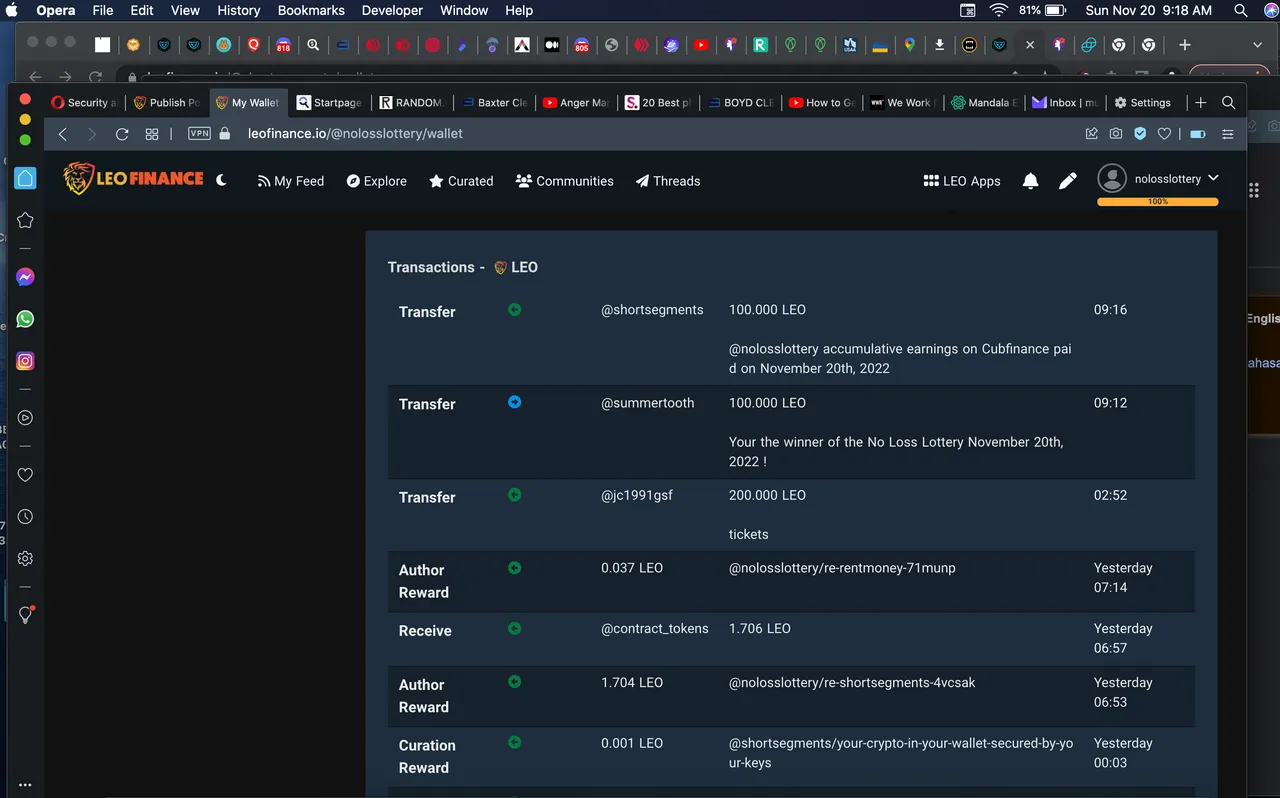Switch to the Security tab

point(84,102)
